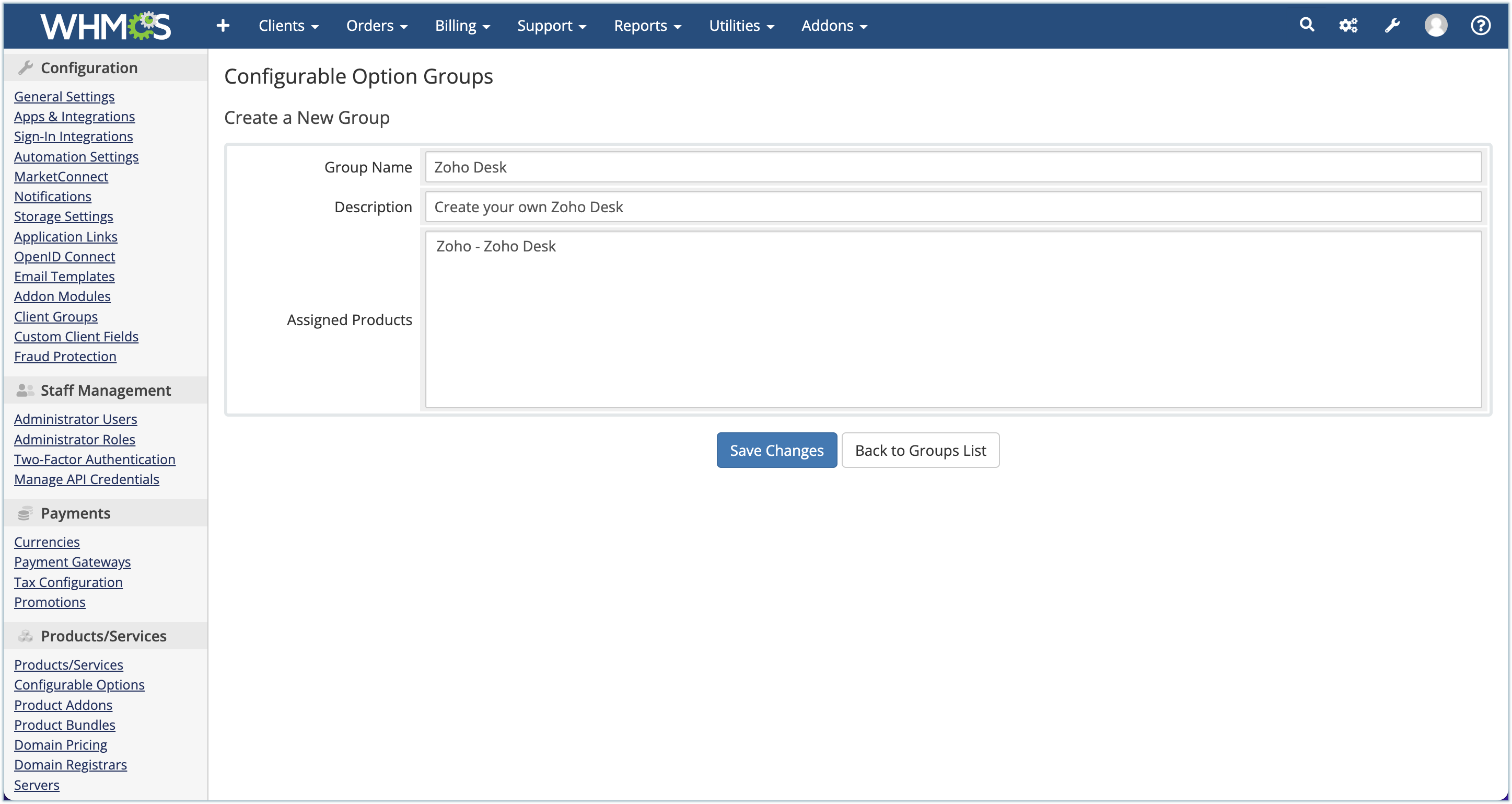Click the user avatar icon
Image resolution: width=1512 pixels, height=804 pixels.
pos(1436,25)
